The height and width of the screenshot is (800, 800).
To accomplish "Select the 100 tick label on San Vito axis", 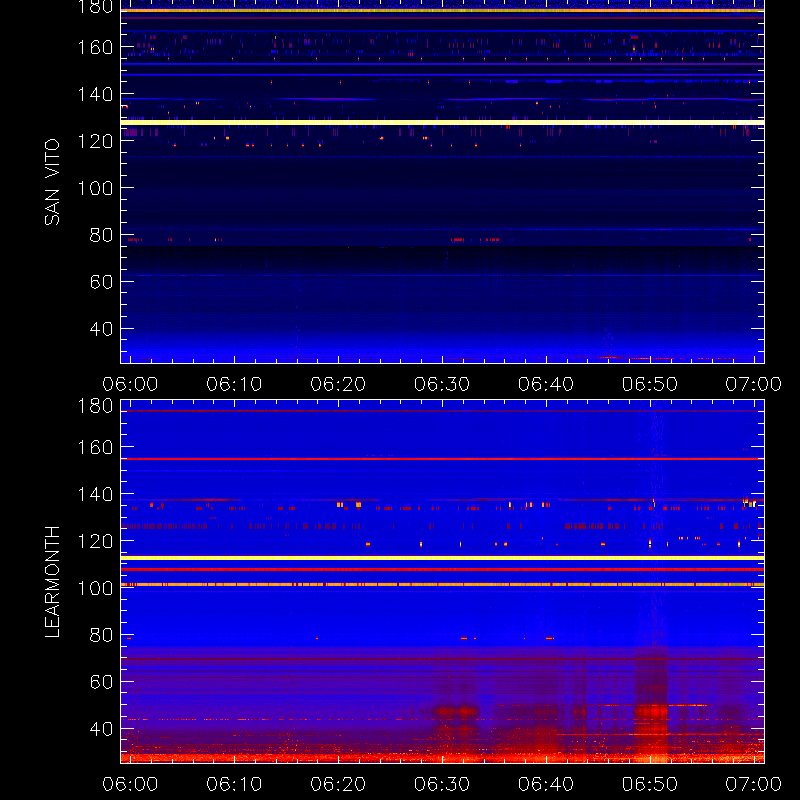I will point(95,188).
